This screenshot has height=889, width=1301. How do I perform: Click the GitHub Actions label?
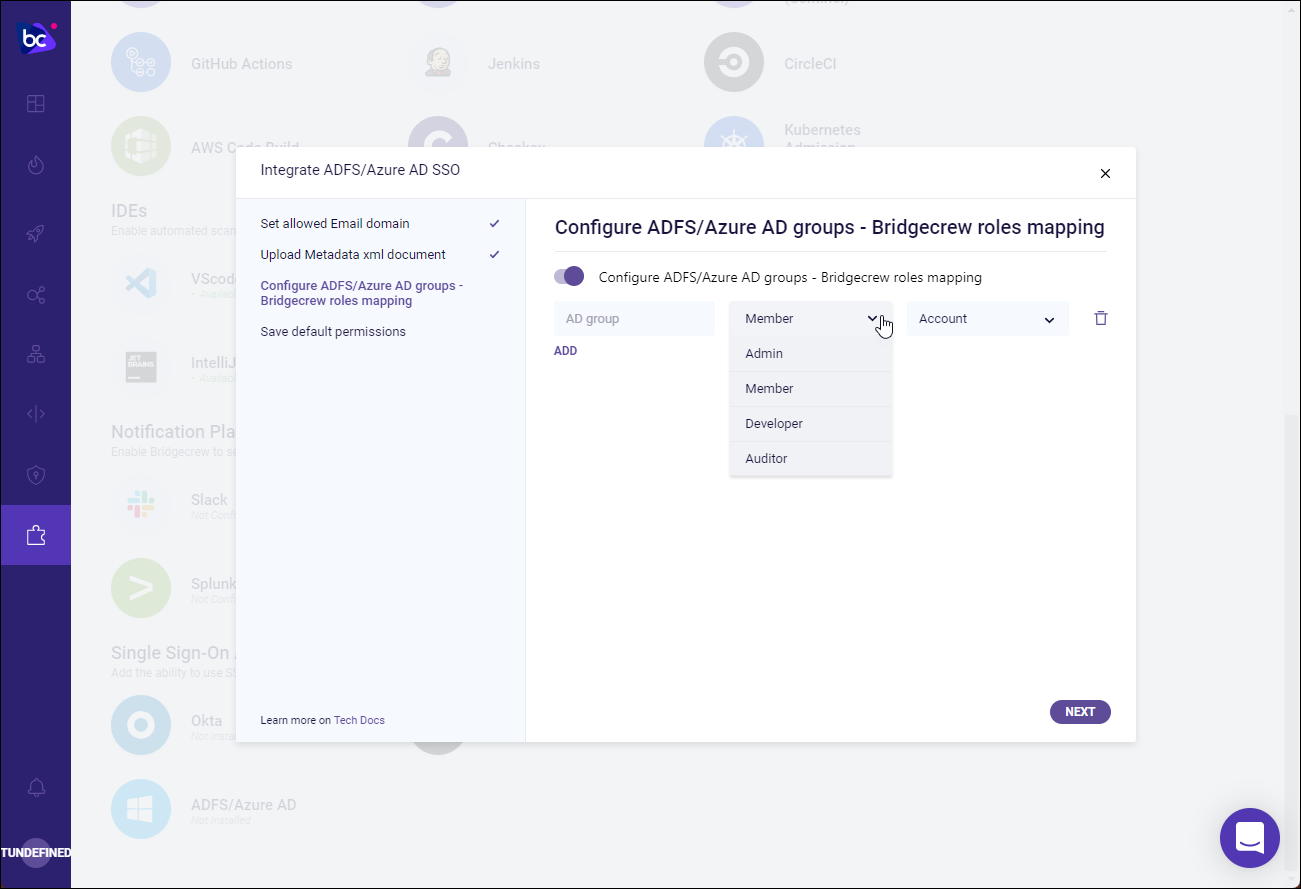pyautogui.click(x=242, y=64)
